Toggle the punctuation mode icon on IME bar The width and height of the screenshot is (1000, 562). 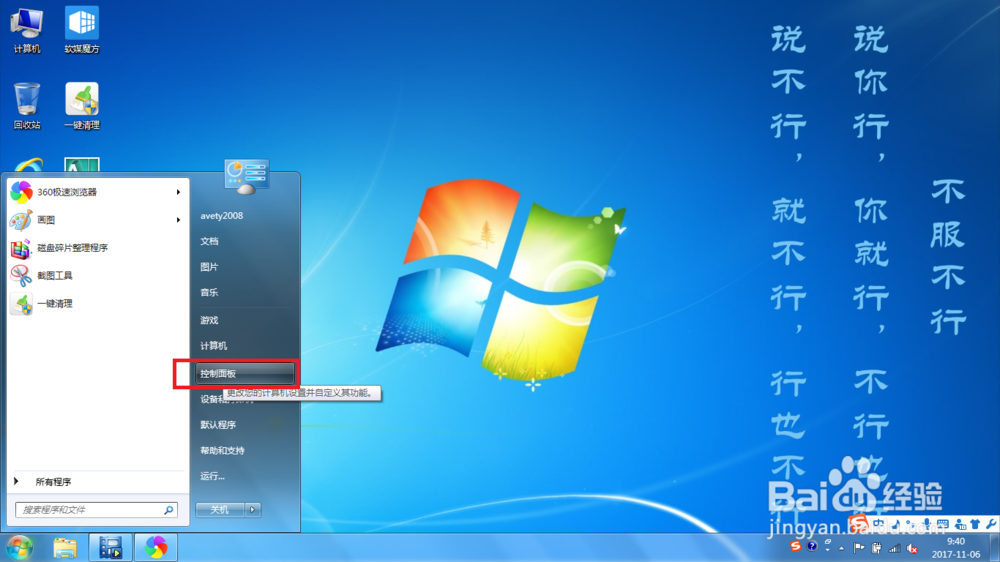[911, 524]
